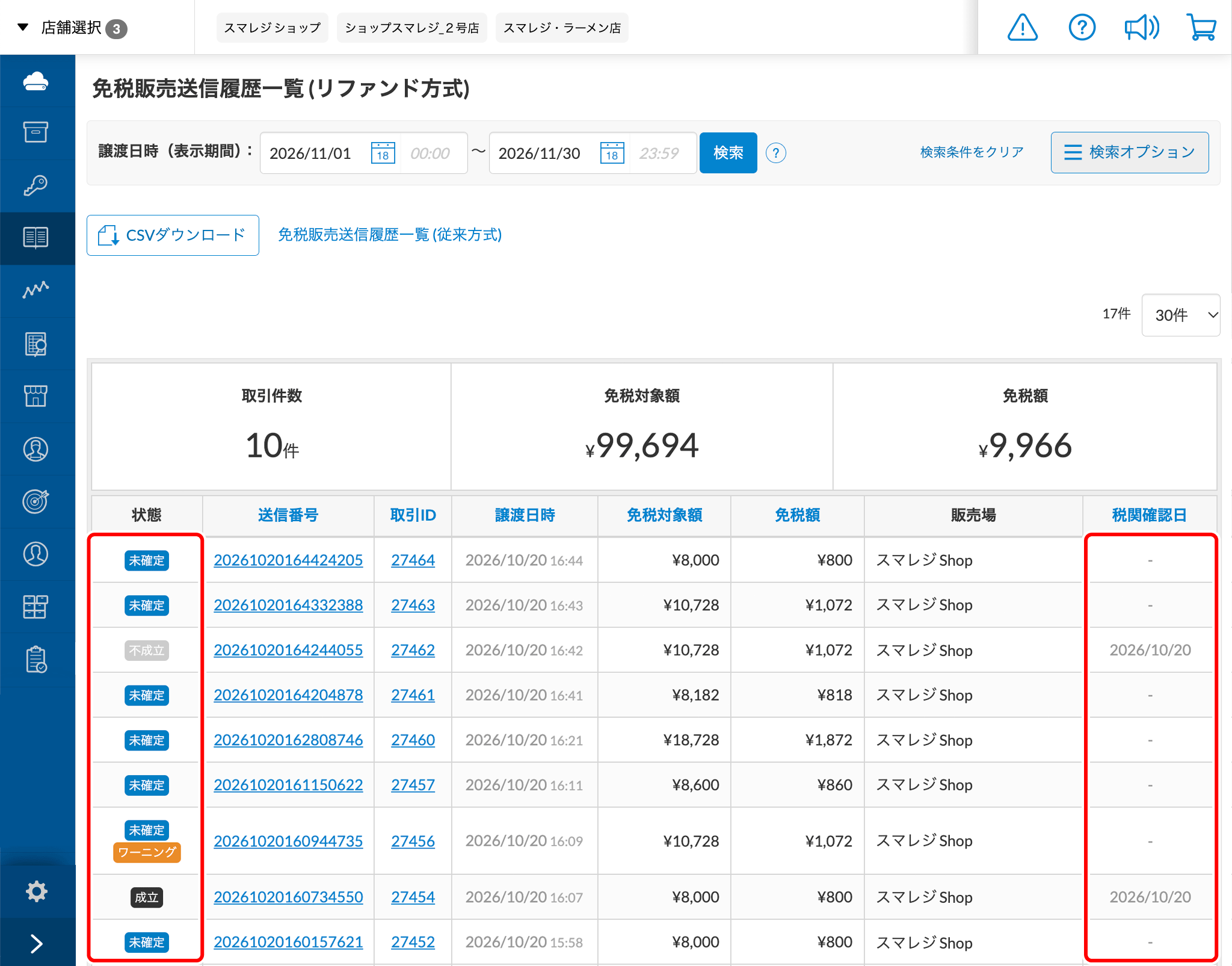The height and width of the screenshot is (966, 1232).
Task: Select the スマレジ・ラーメン店 store tag
Action: pos(562,28)
